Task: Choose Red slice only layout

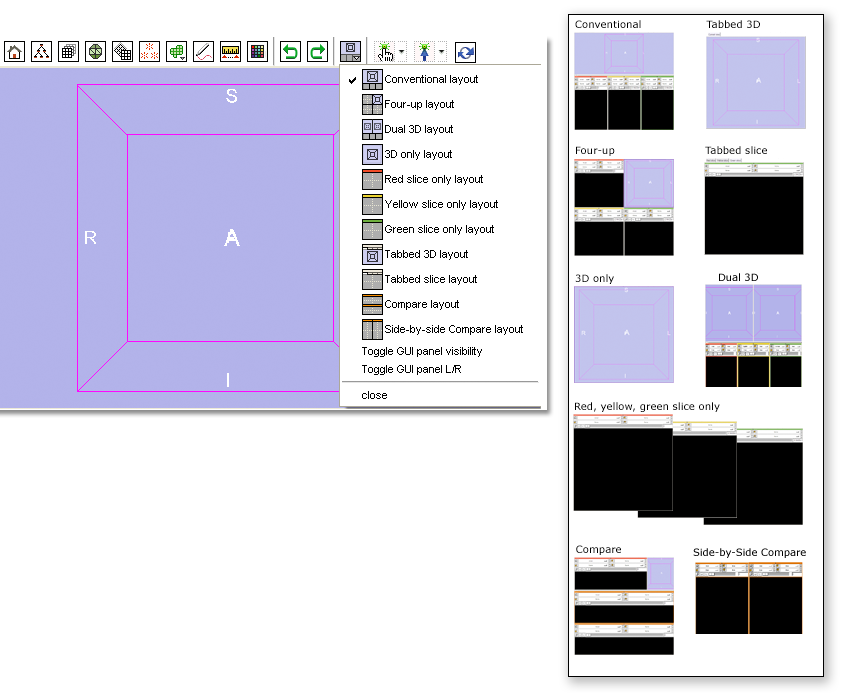Action: tap(433, 179)
